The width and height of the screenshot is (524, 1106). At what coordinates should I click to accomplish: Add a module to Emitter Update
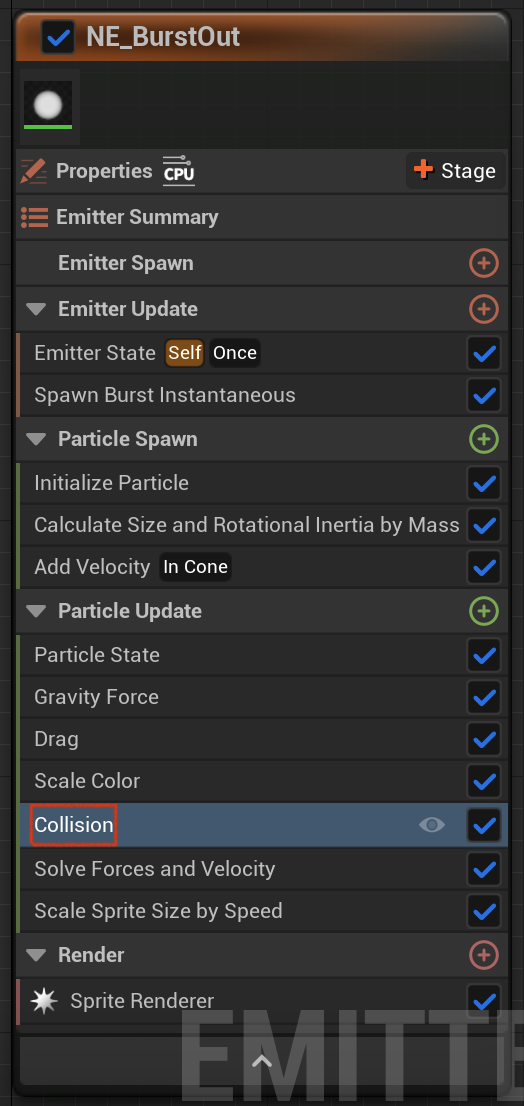click(x=484, y=309)
